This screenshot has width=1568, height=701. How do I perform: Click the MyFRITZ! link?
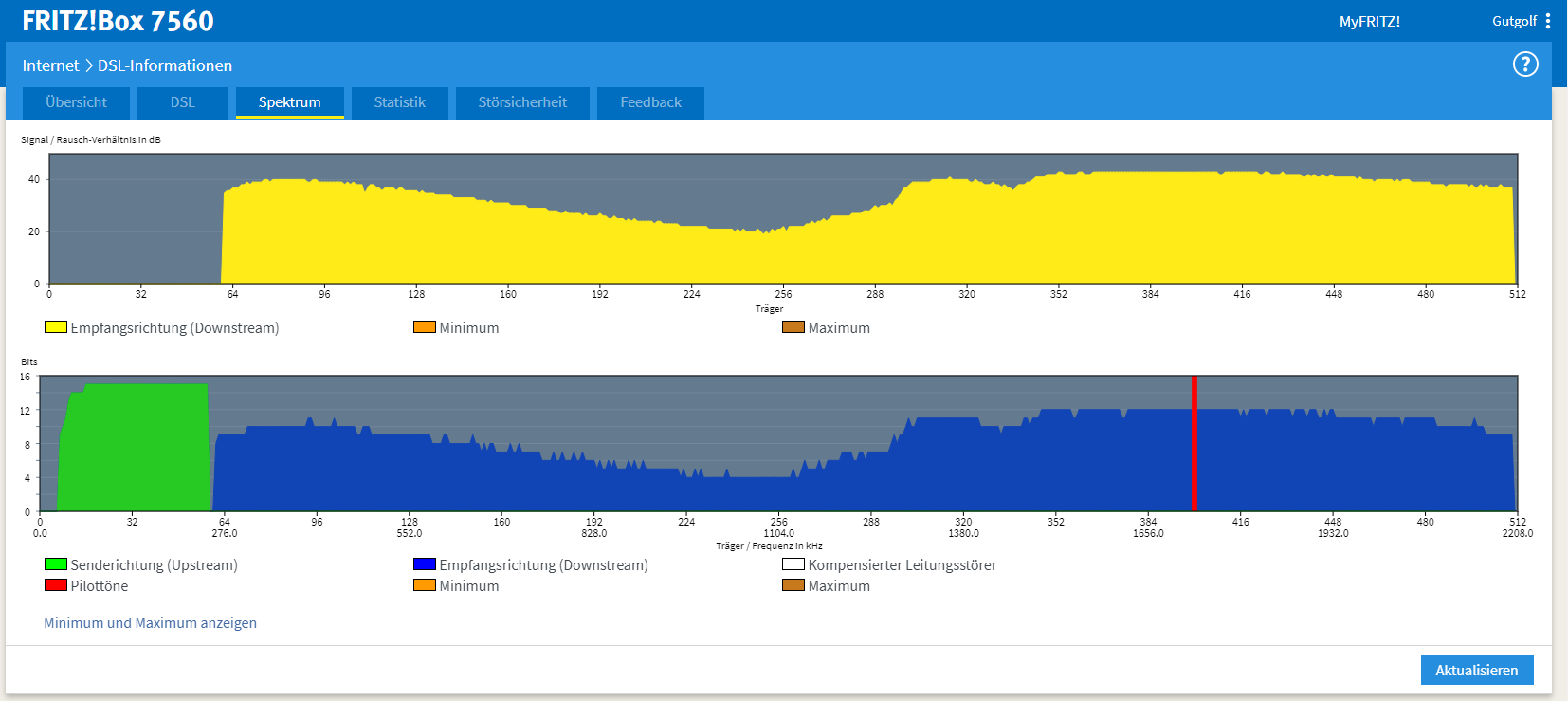(x=1370, y=21)
